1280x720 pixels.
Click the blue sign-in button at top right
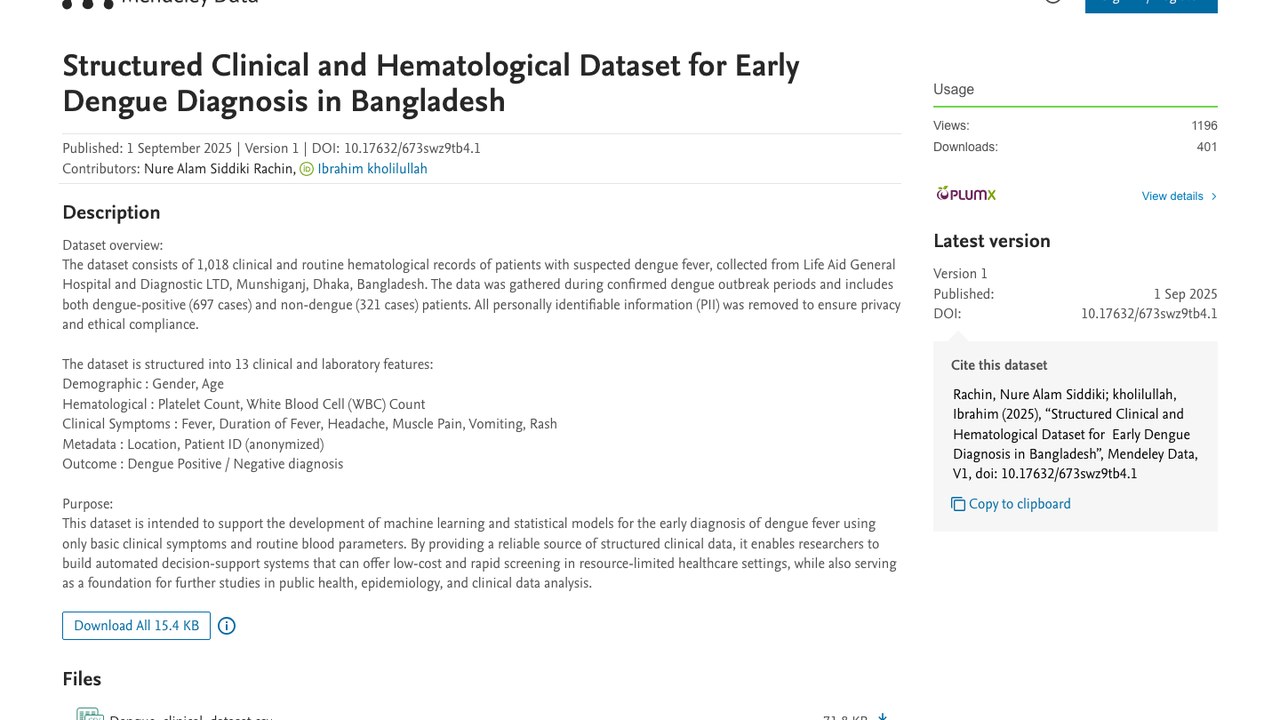click(1151, 4)
